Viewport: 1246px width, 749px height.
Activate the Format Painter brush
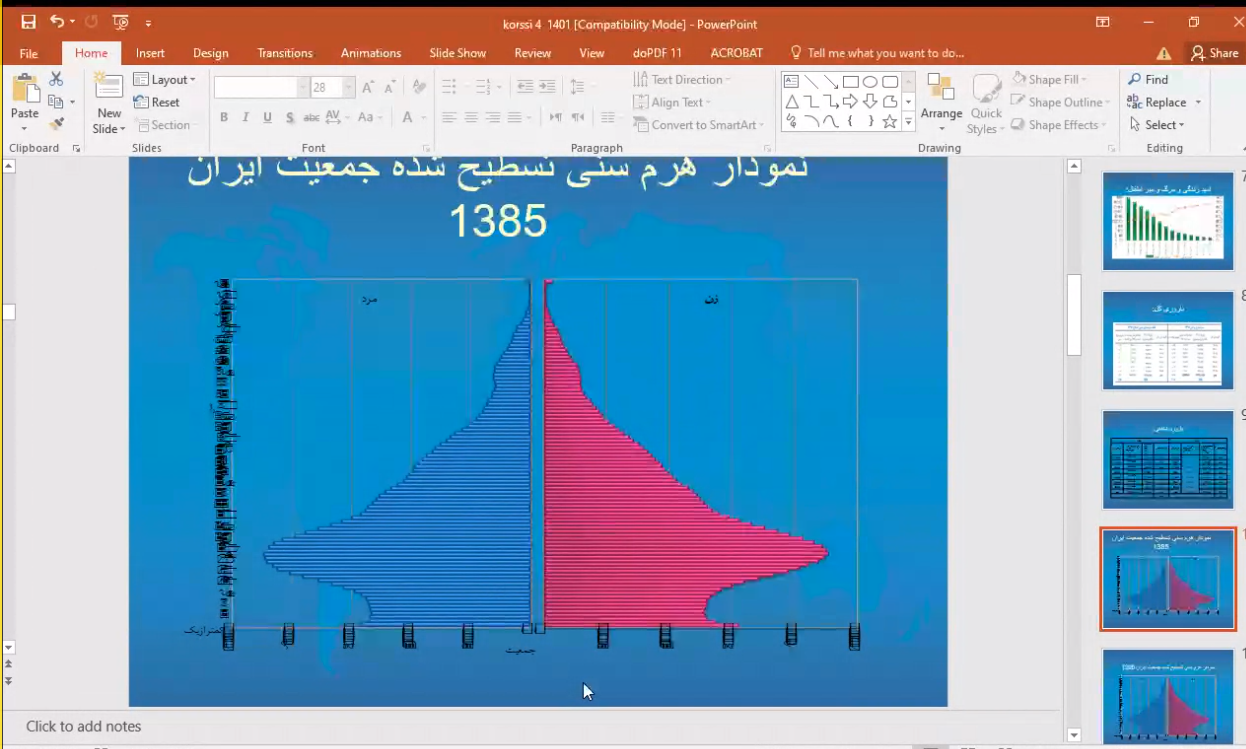click(56, 124)
